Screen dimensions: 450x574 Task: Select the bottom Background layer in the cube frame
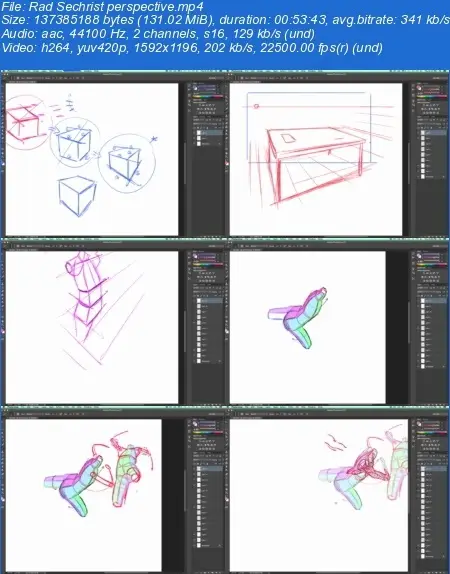(x=208, y=144)
